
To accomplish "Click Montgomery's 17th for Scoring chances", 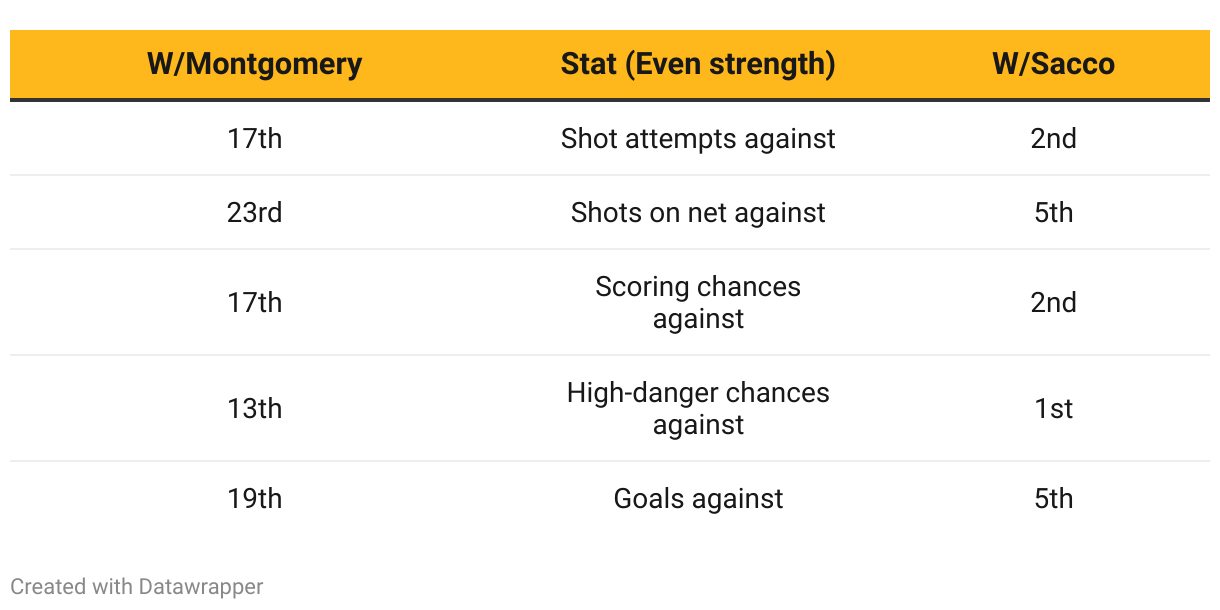I will [x=254, y=302].
